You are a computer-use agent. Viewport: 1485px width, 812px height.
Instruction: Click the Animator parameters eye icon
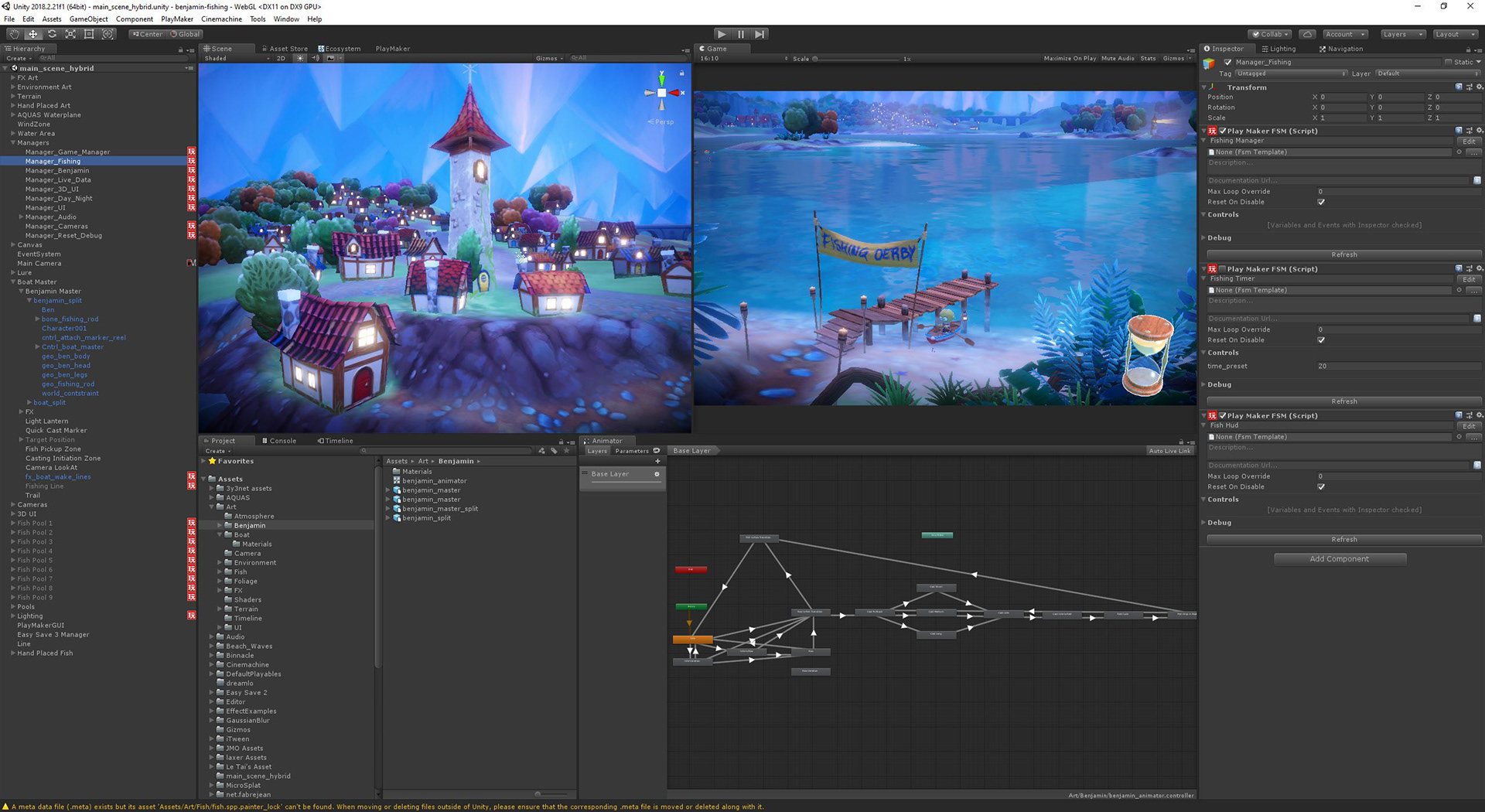pos(657,451)
